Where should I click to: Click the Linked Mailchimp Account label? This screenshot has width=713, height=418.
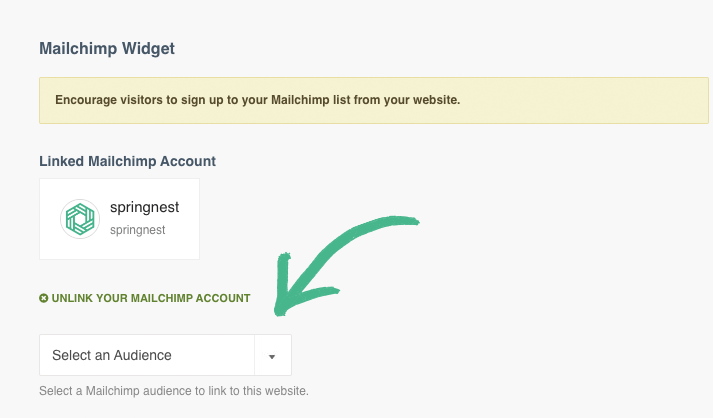click(x=127, y=160)
